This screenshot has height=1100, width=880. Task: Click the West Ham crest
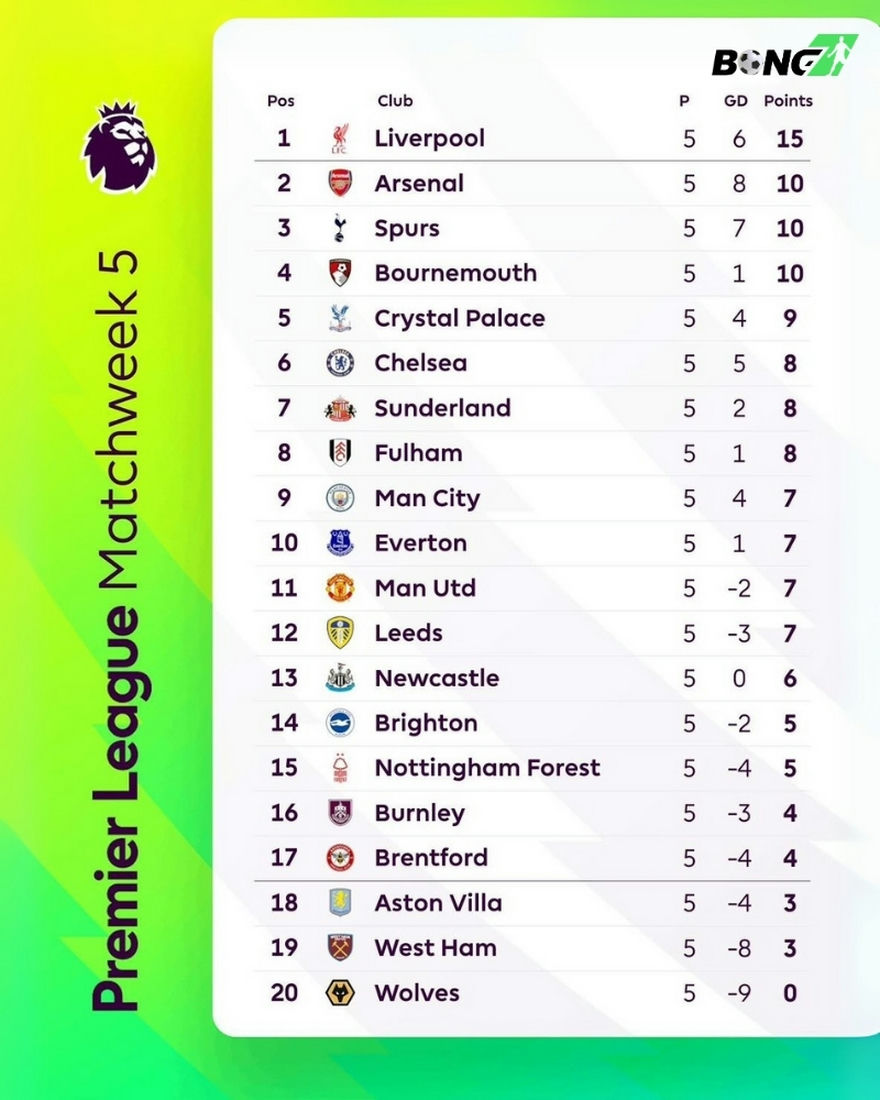[x=340, y=948]
